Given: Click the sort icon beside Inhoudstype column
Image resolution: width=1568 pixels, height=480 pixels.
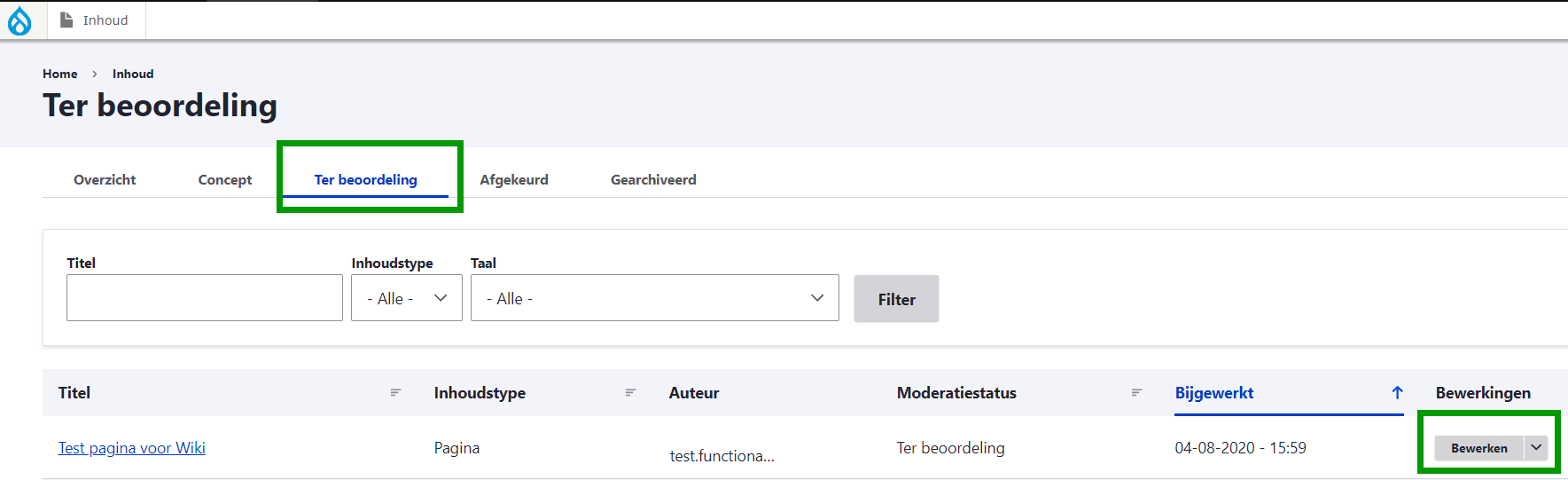Looking at the screenshot, I should click(x=631, y=393).
